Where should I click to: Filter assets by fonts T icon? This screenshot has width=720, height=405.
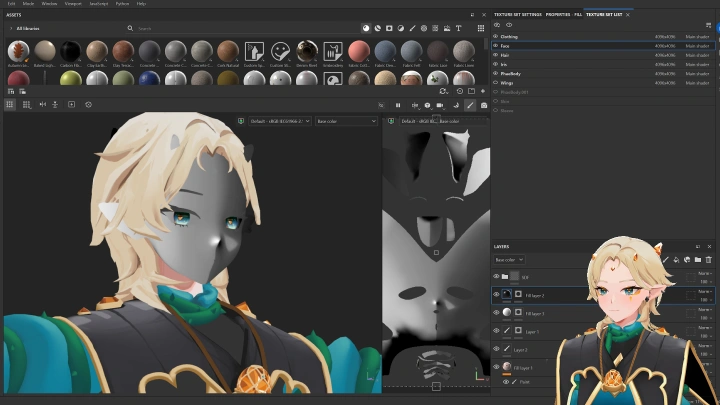[x=458, y=28]
